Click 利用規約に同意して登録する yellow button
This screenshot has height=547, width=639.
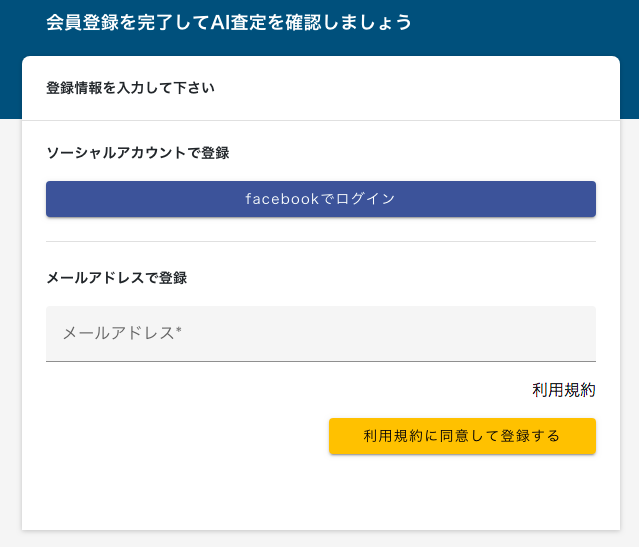(x=462, y=436)
